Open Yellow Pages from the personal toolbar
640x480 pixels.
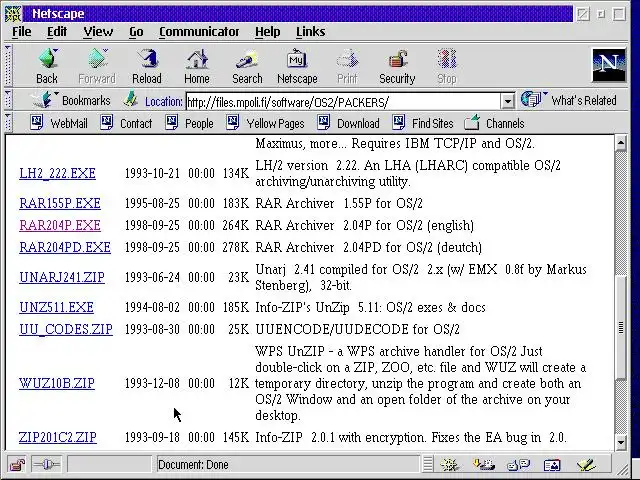pos(265,123)
